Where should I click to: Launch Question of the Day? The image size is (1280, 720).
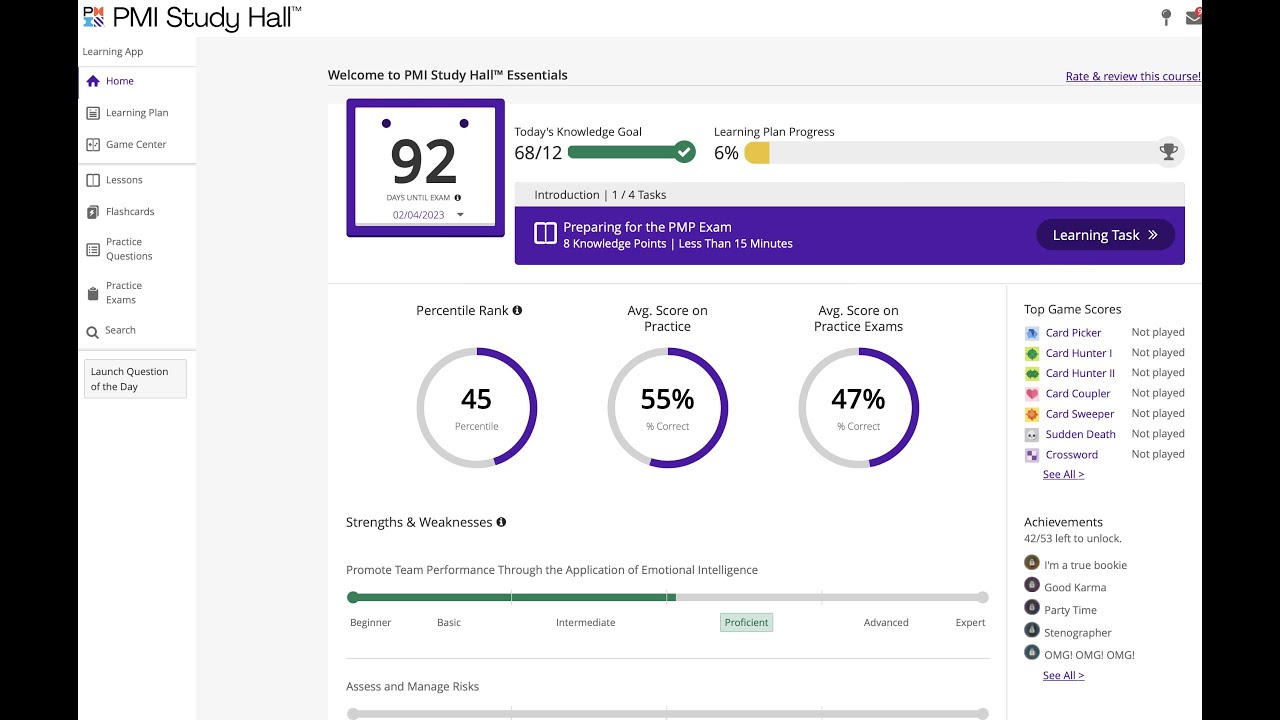point(135,379)
